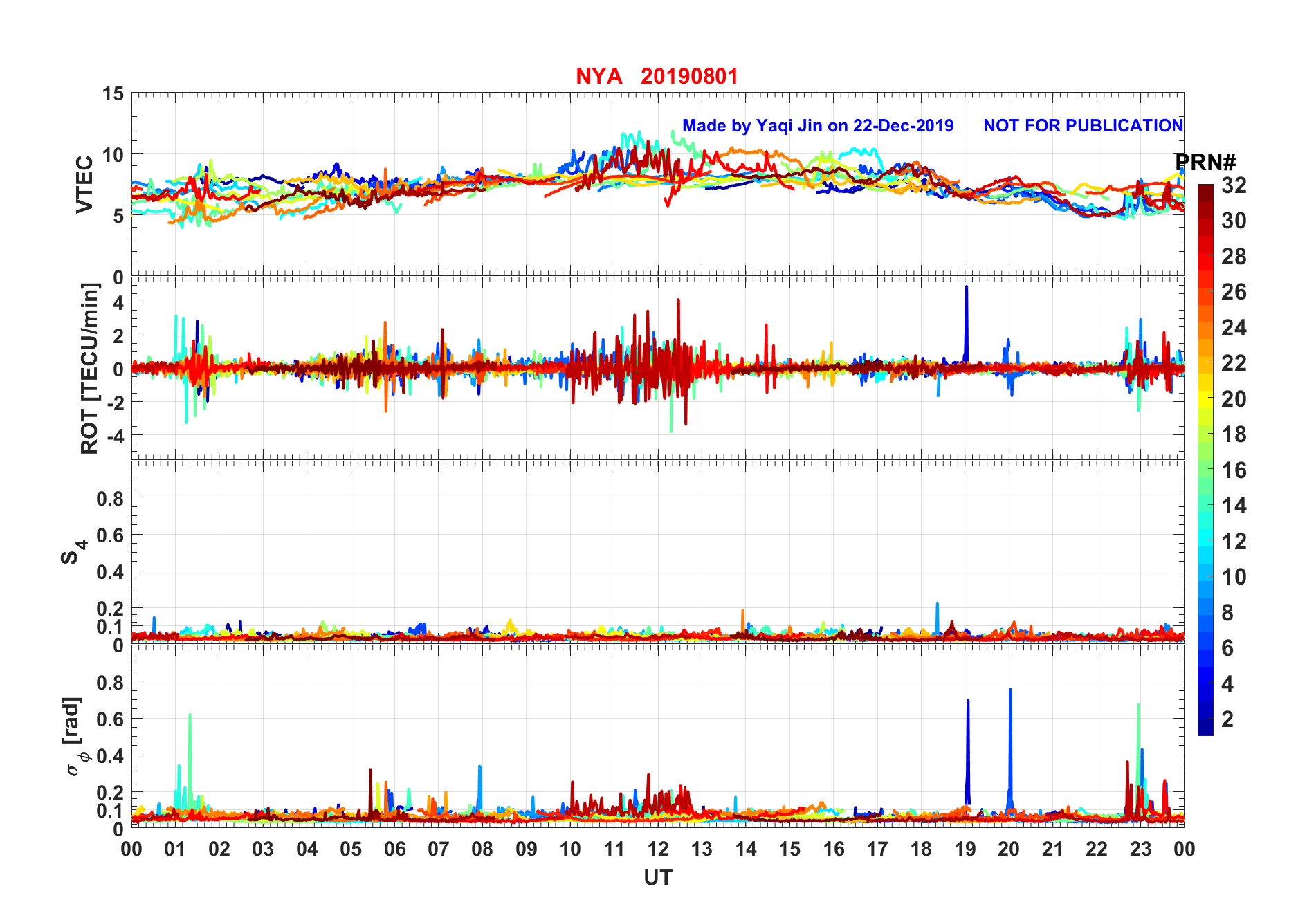The height and width of the screenshot is (920, 1316).
Task: Click x-axis hour label "21"
Action: pyautogui.click(x=1053, y=849)
